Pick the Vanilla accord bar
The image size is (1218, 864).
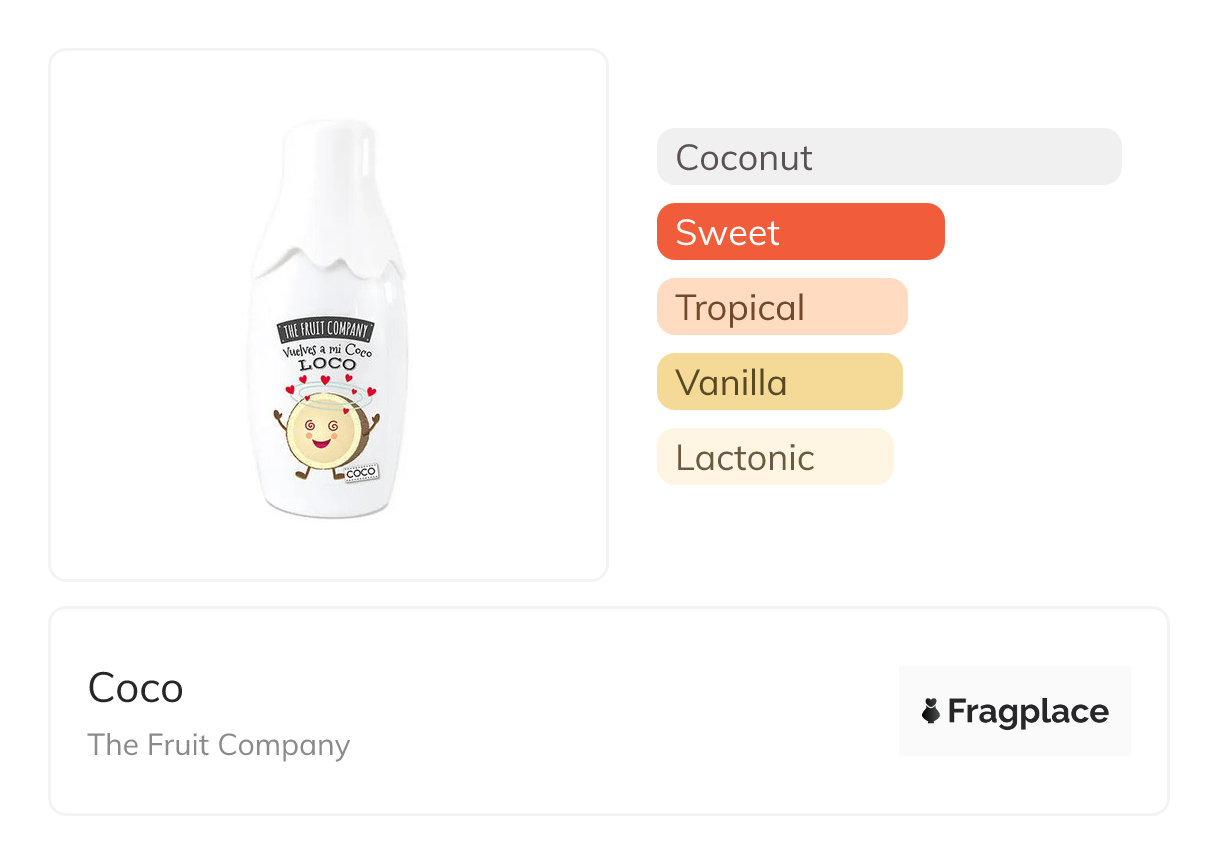coord(779,382)
